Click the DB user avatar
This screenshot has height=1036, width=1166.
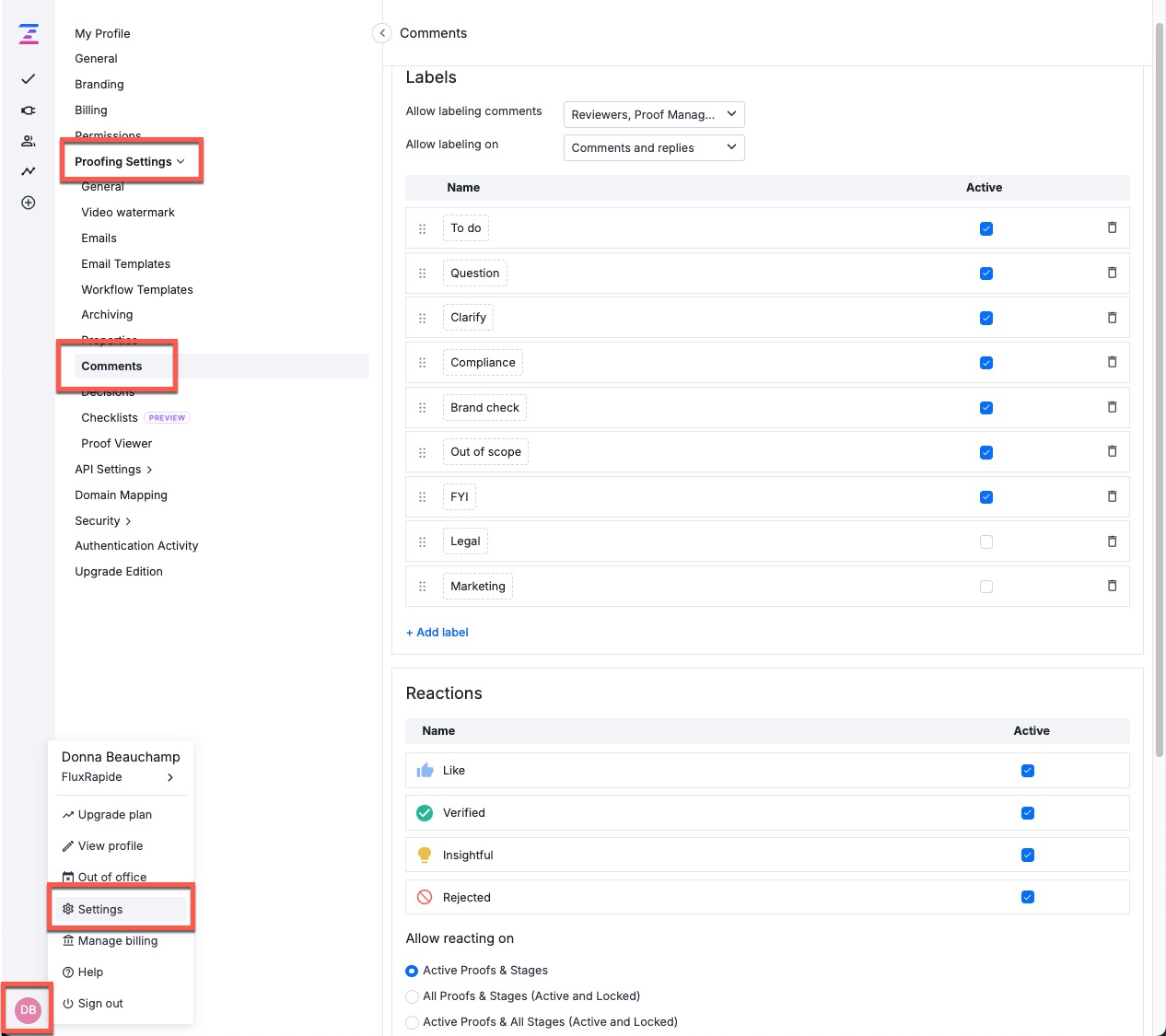click(x=29, y=1009)
